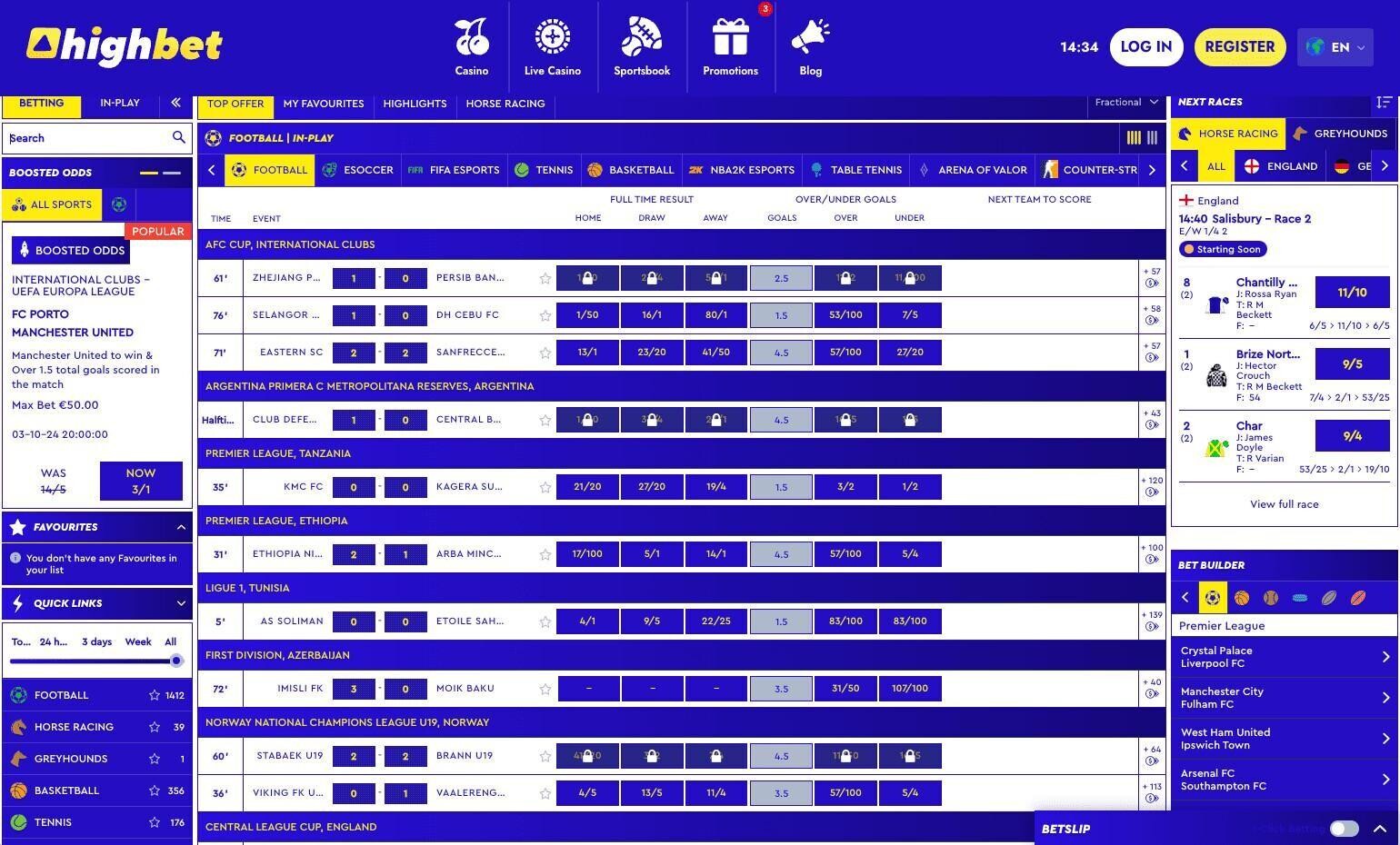The height and width of the screenshot is (845, 1400).
Task: Click the Register button
Action: click(x=1239, y=47)
